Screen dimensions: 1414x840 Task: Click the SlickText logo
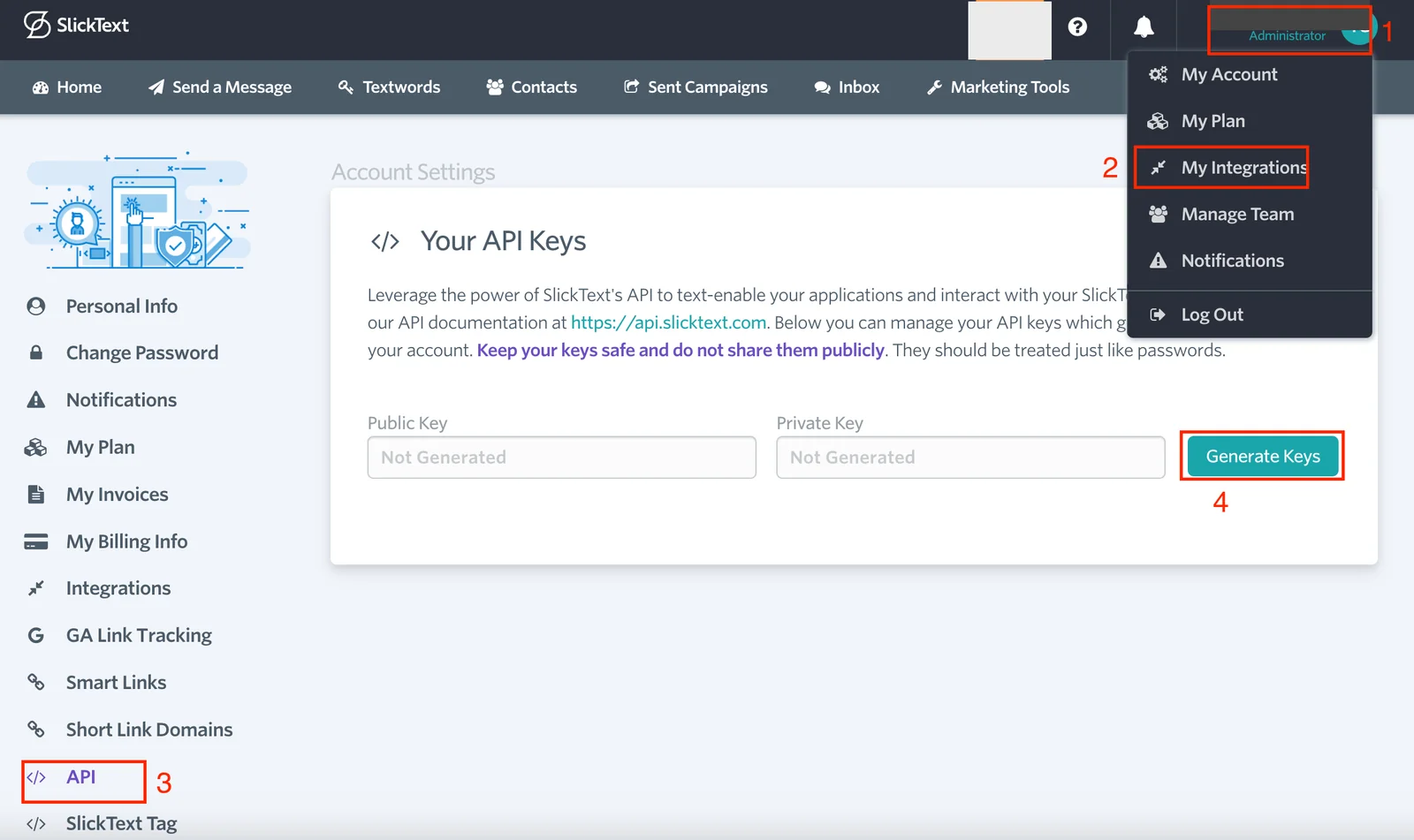click(76, 25)
